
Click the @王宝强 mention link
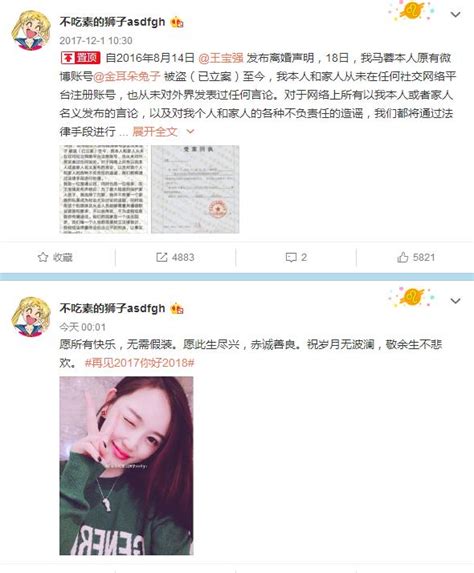tap(221, 58)
